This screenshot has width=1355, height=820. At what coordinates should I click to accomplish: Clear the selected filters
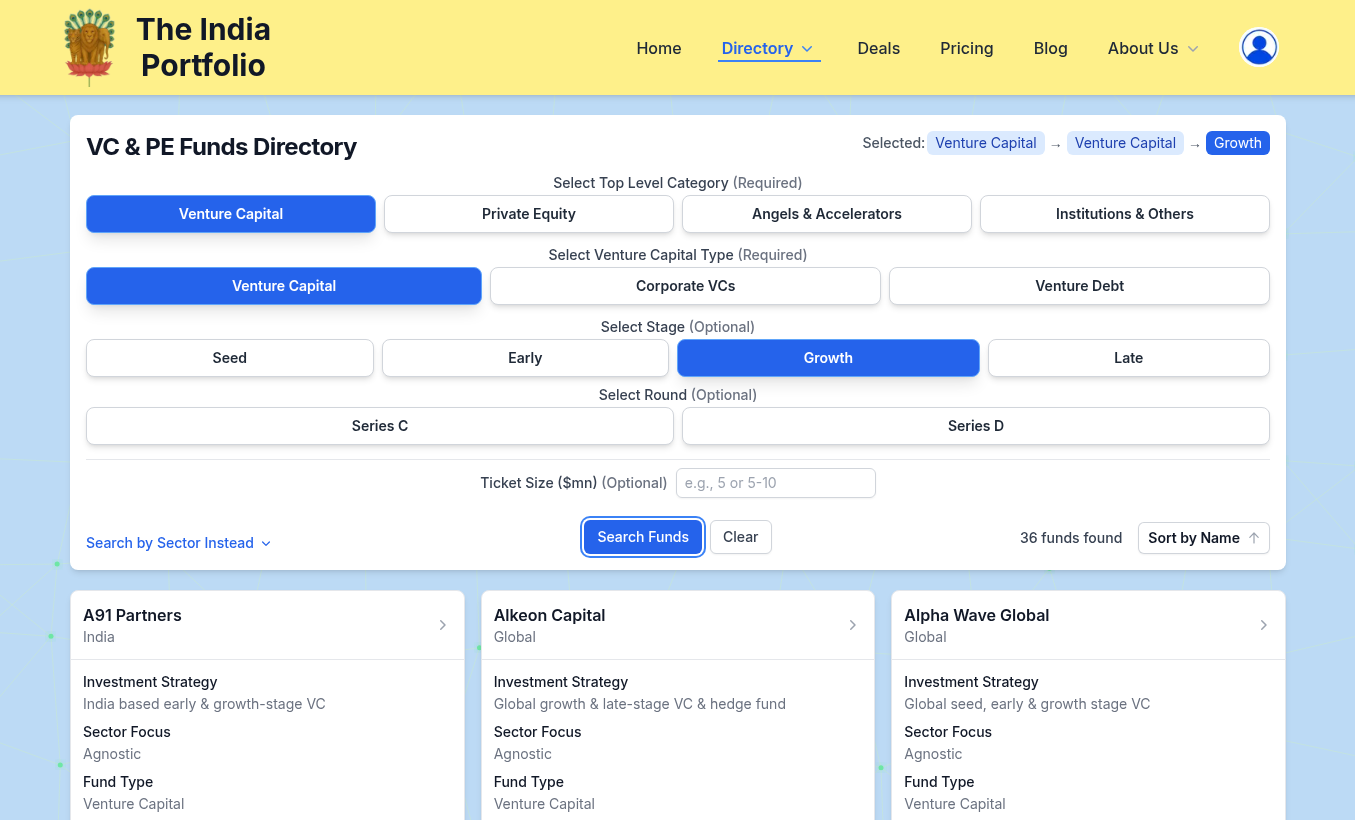(x=741, y=537)
